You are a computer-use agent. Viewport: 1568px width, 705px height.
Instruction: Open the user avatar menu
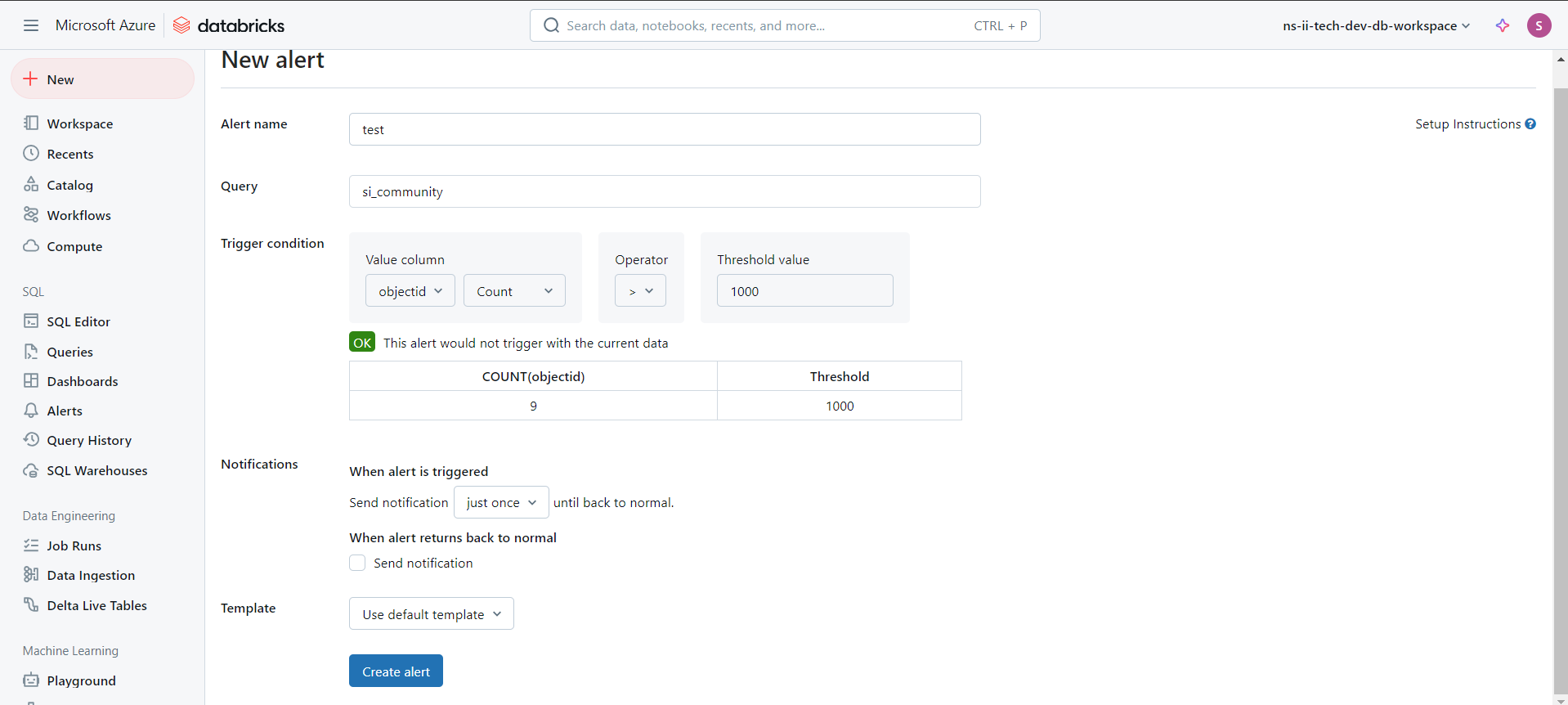1539,25
